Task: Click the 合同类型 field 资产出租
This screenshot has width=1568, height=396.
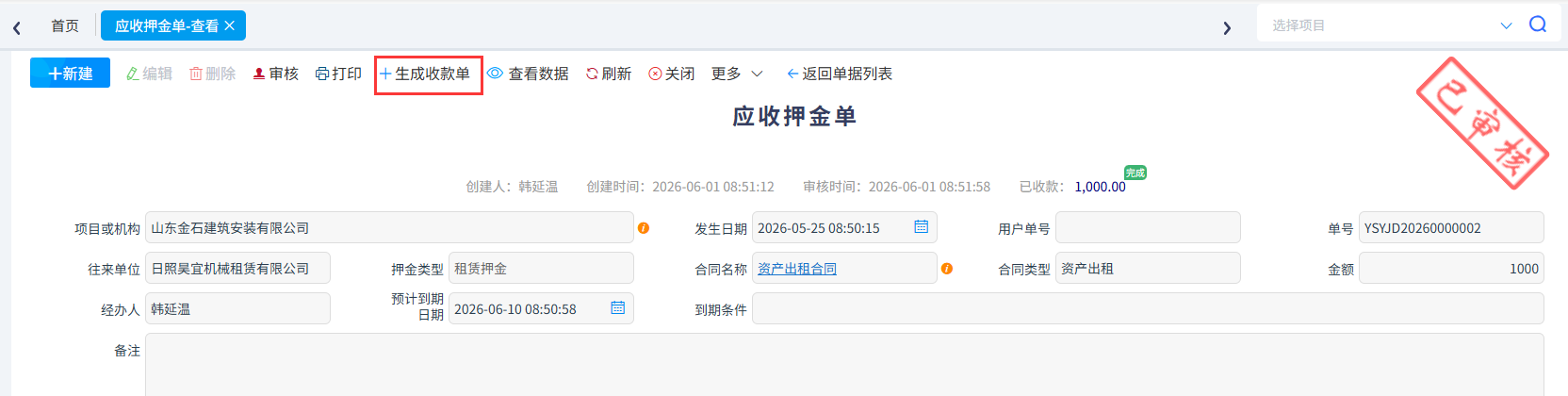Action: tap(1148, 268)
